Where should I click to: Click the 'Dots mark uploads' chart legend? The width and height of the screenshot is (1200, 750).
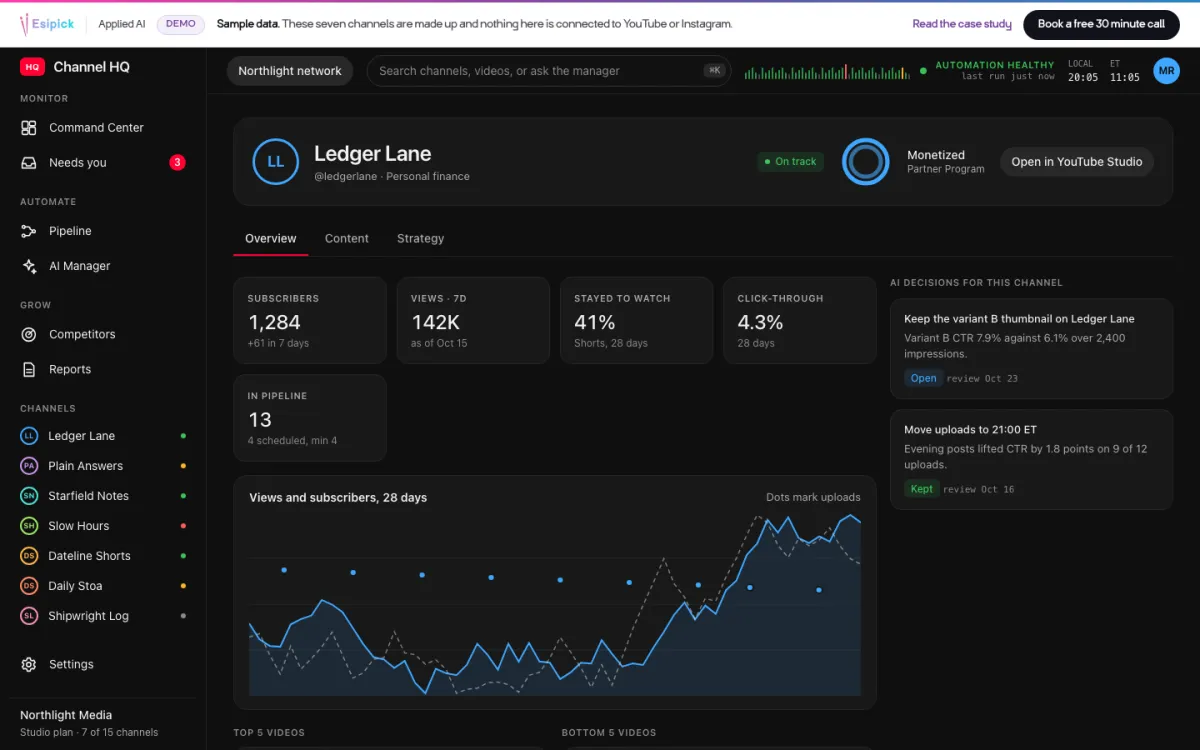tap(813, 497)
